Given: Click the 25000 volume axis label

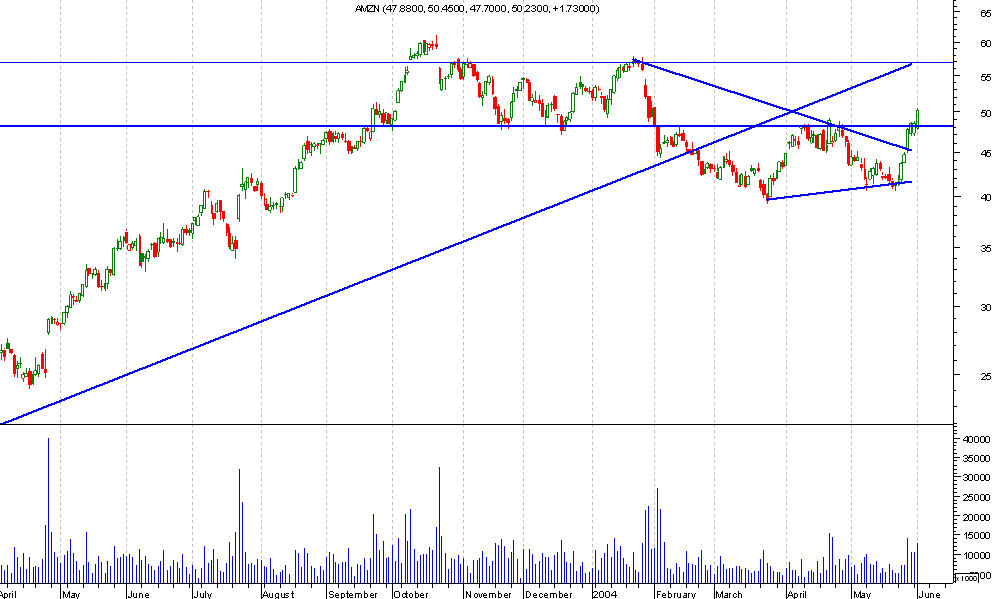Looking at the screenshot, I should [x=976, y=498].
